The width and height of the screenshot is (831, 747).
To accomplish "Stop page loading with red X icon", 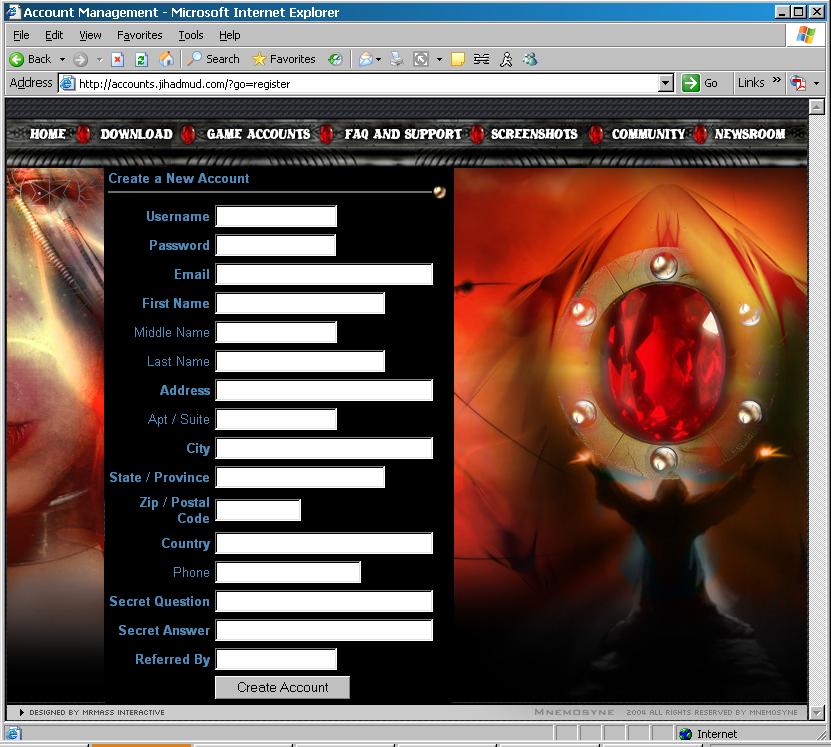I will (118, 59).
